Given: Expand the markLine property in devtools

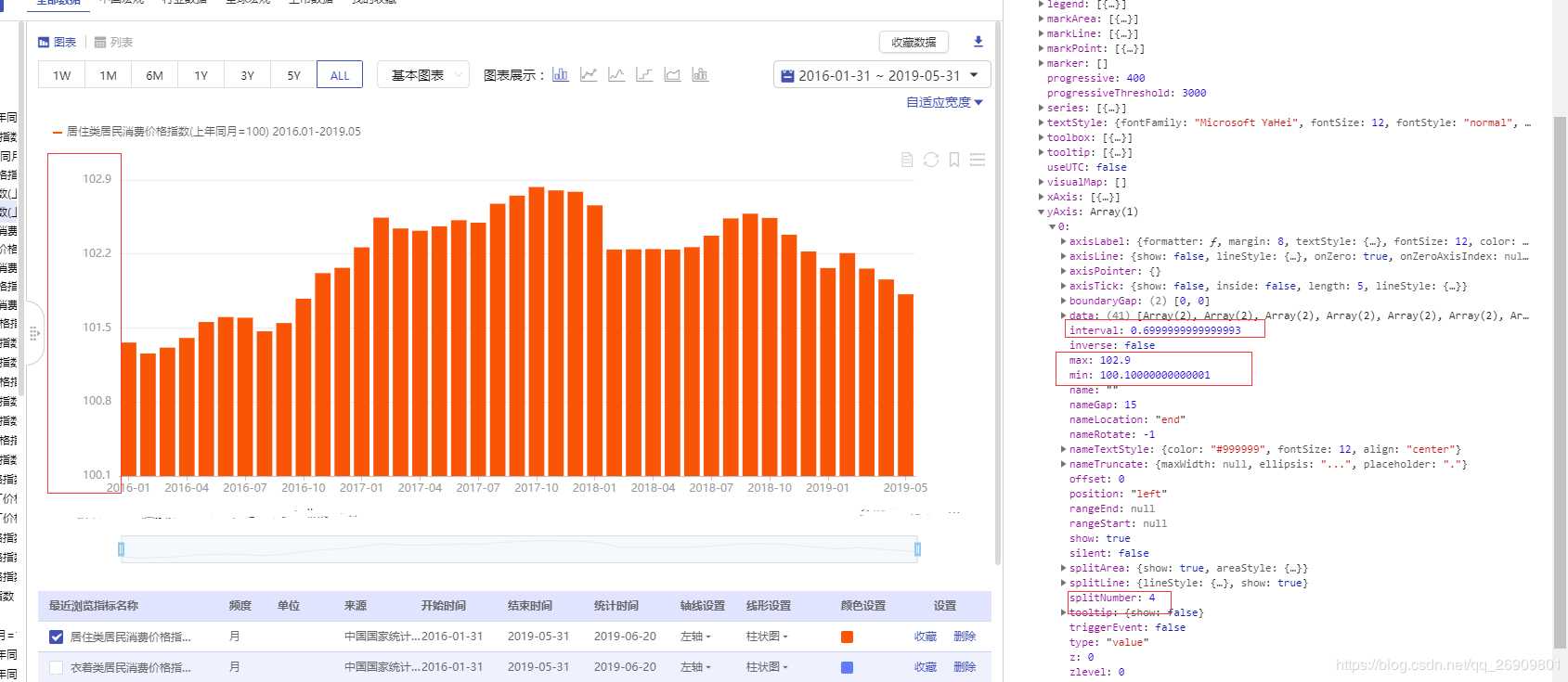Looking at the screenshot, I should (x=1041, y=33).
